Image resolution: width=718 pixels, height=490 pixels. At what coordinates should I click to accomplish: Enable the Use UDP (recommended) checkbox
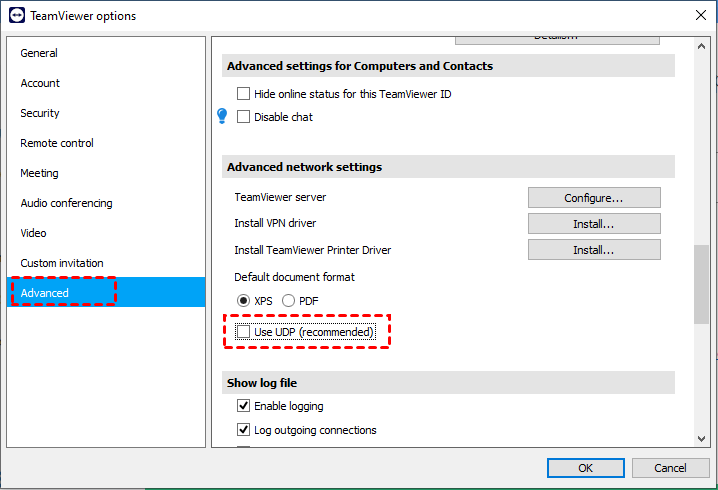pyautogui.click(x=243, y=332)
